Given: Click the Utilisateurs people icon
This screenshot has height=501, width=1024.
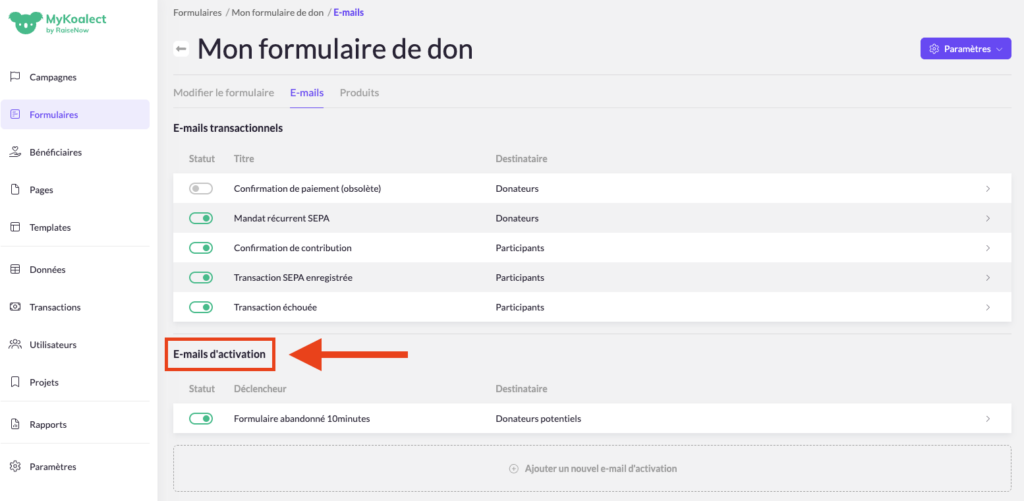Looking at the screenshot, I should click(15, 344).
